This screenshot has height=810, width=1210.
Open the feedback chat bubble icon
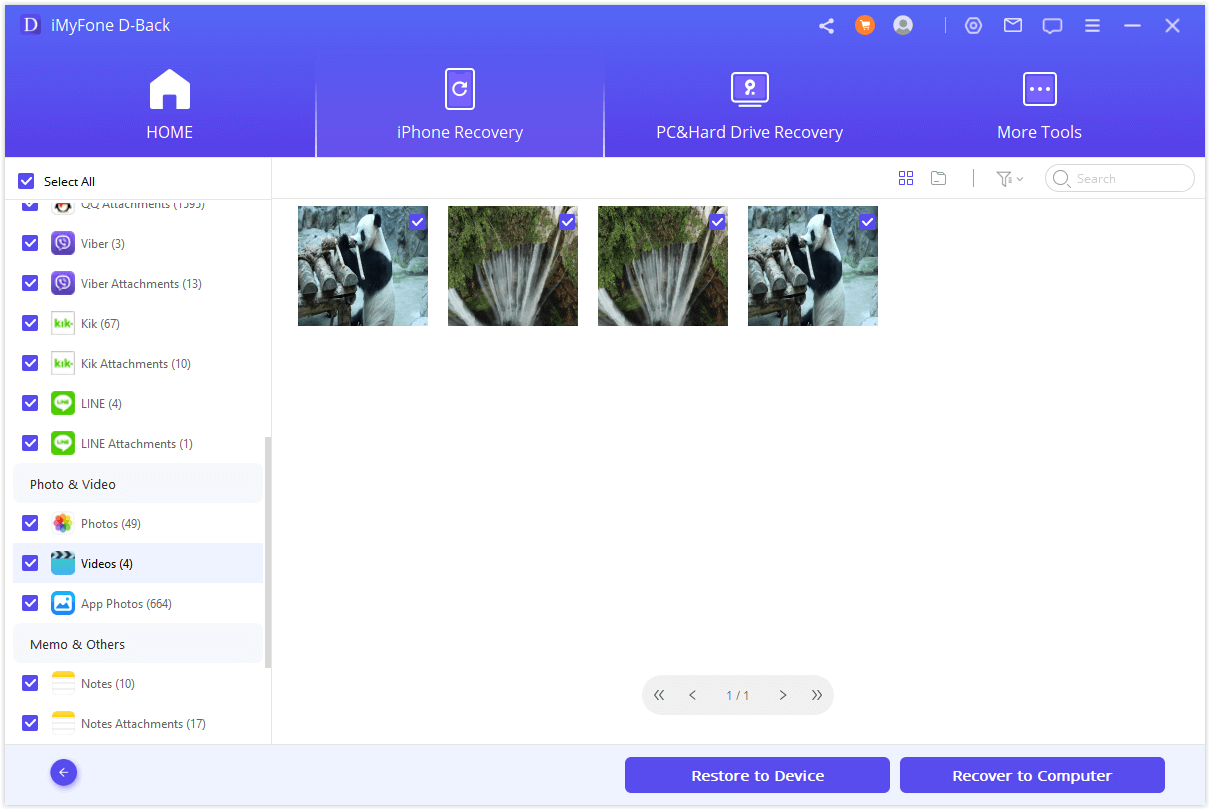coord(1052,26)
